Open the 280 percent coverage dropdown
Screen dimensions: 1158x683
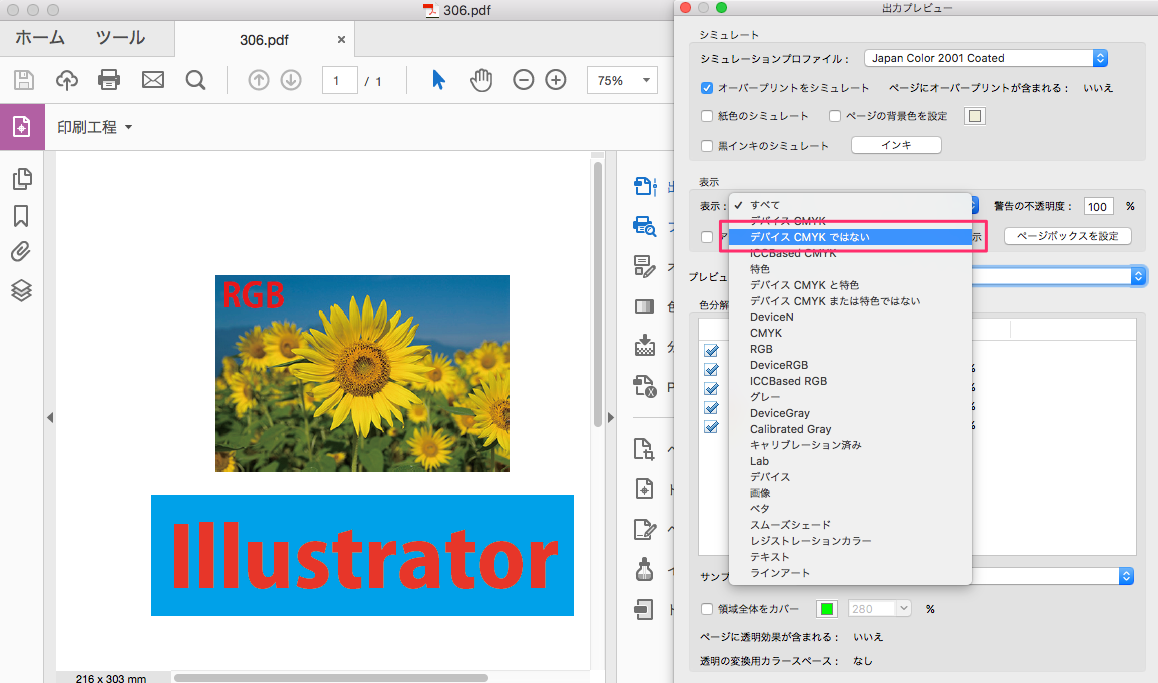pyautogui.click(x=880, y=609)
